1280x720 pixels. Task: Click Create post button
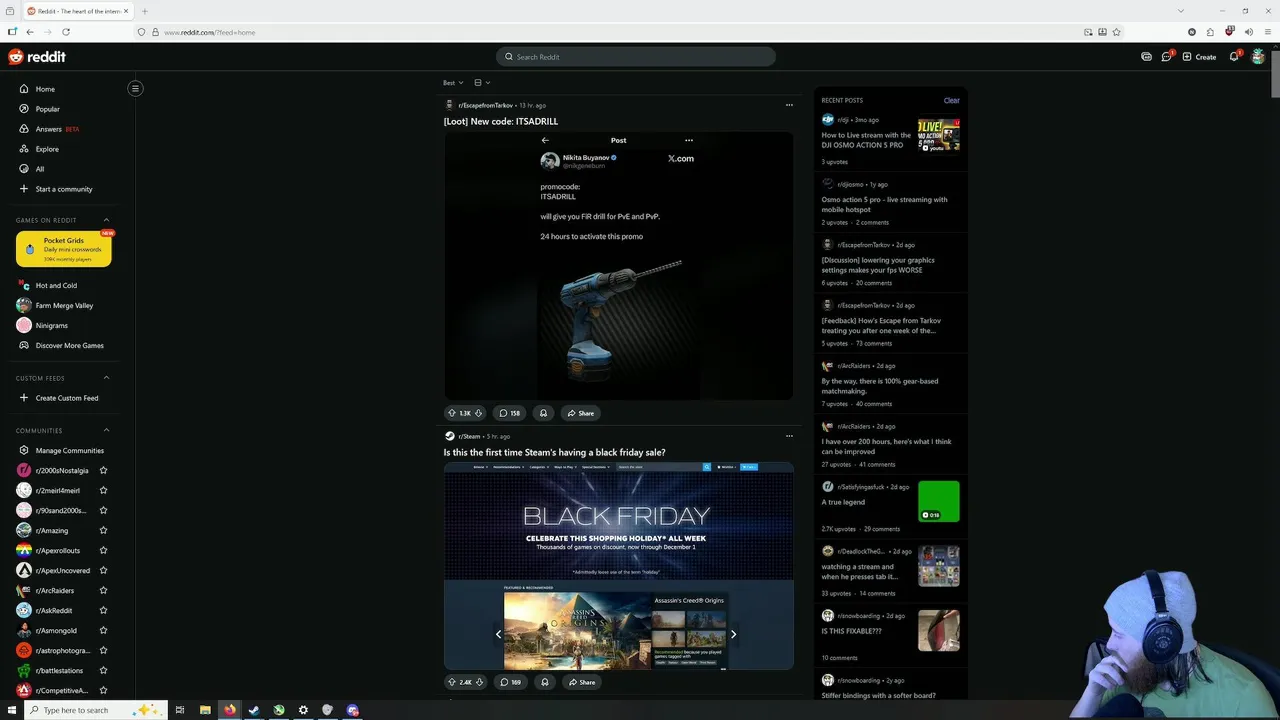point(1199,57)
